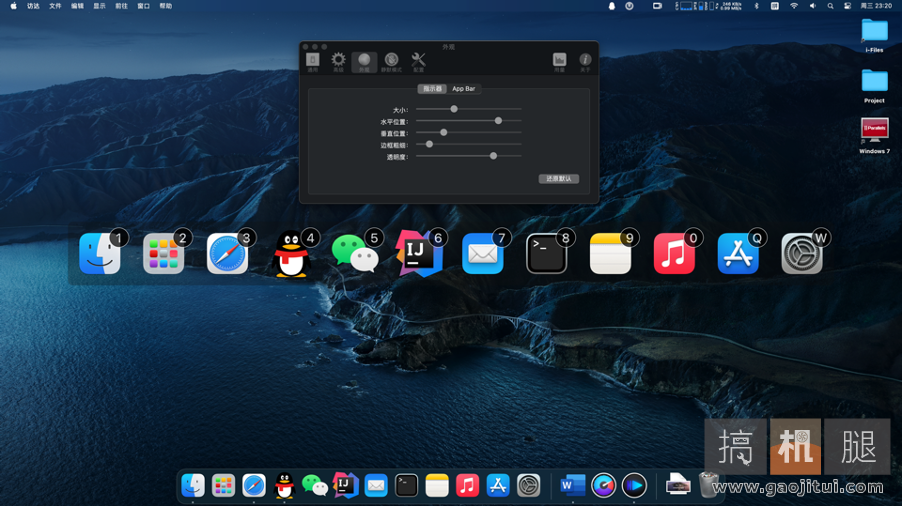Click the volume icon in menu bar
Screen dimensions: 902x506
(x=812, y=6)
